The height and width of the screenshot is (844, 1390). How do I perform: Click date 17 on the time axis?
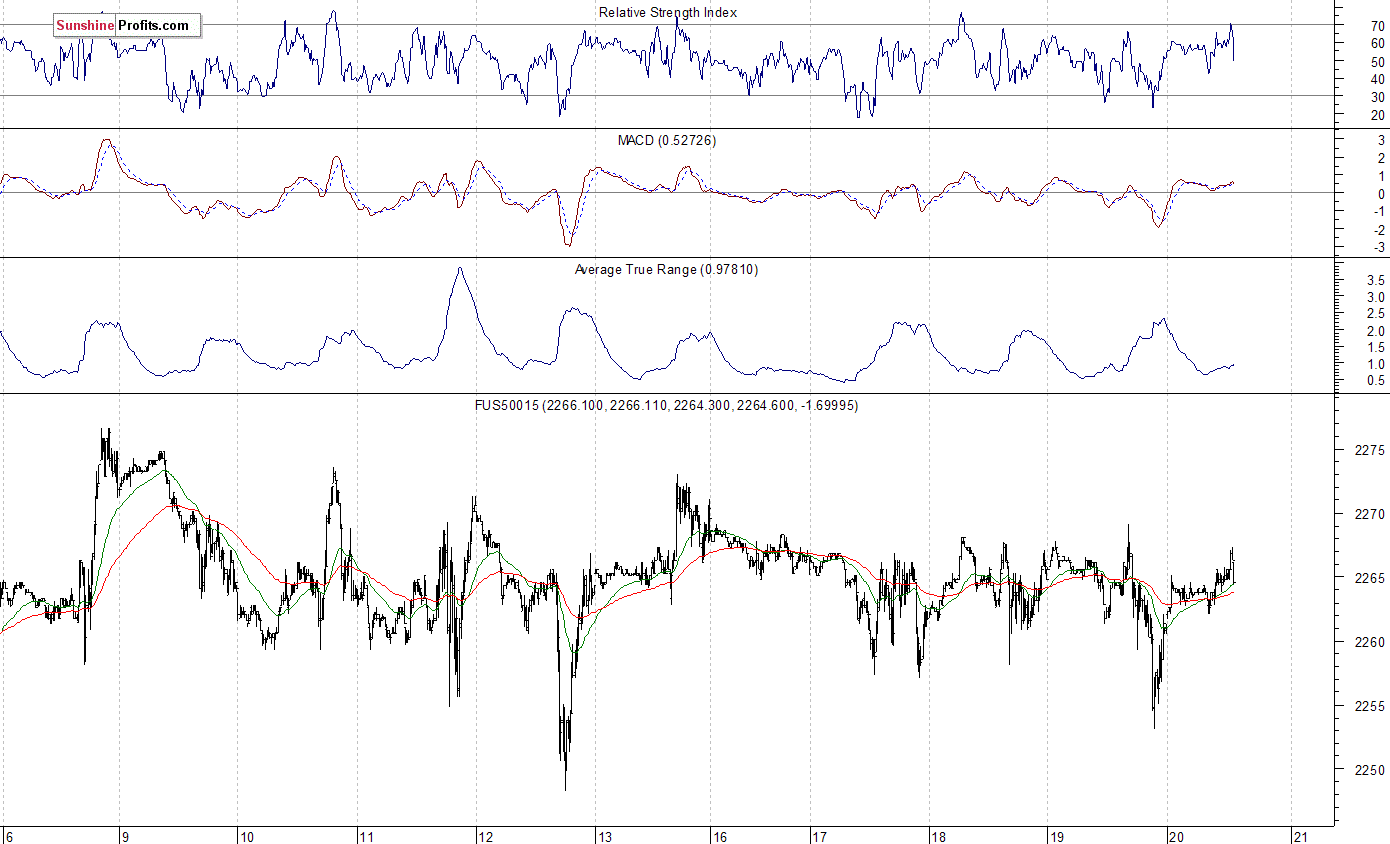point(818,836)
